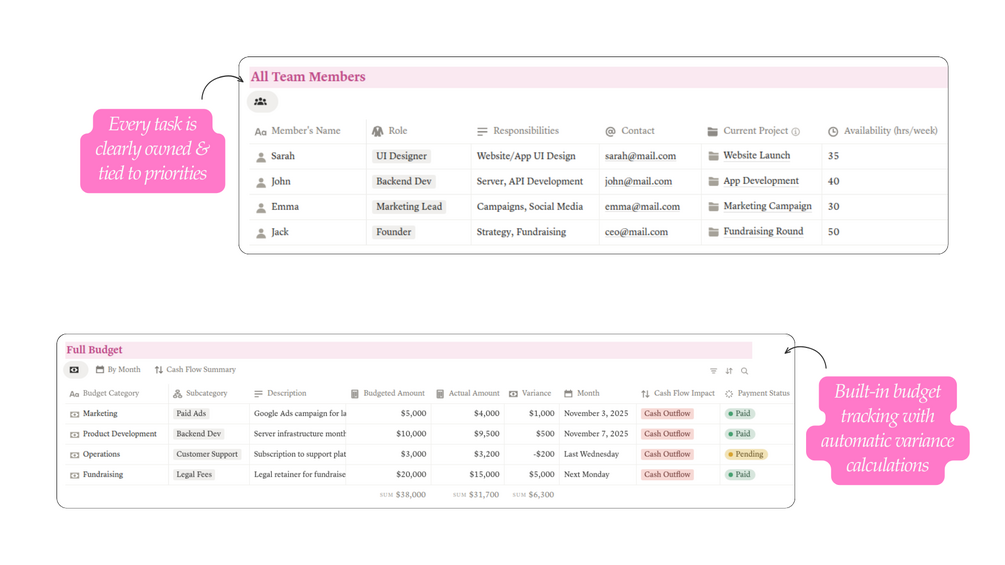Click the Strategy, Fundraising responsibilities cell
The height and width of the screenshot is (565, 1005).
click(x=521, y=233)
